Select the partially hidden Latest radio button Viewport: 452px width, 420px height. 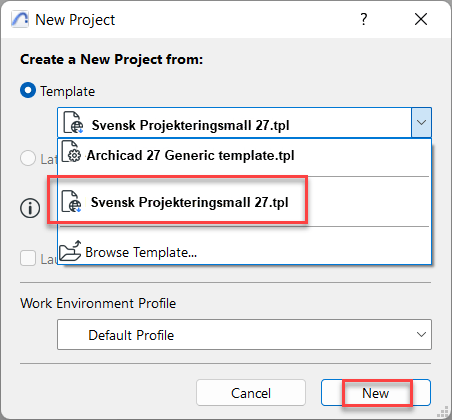(x=28, y=158)
